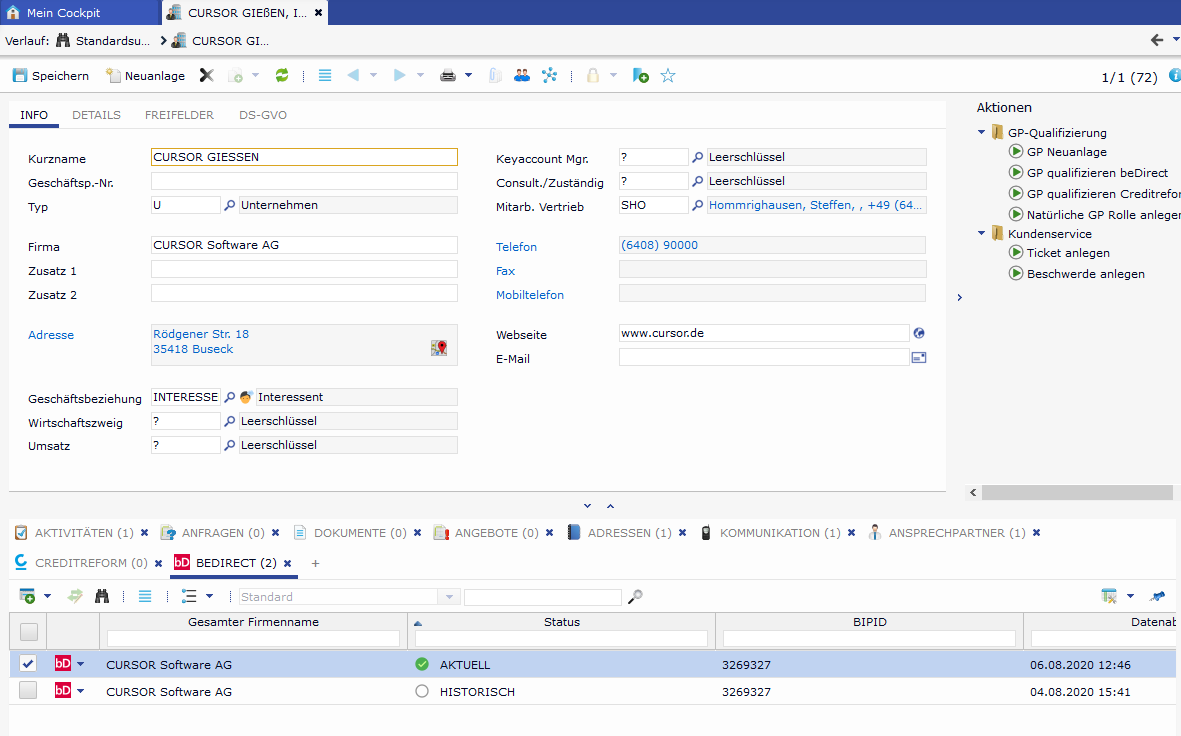1181x736 pixels.
Task: Uncheck the AKTUELL row checkbox
Action: pyautogui.click(x=28, y=664)
